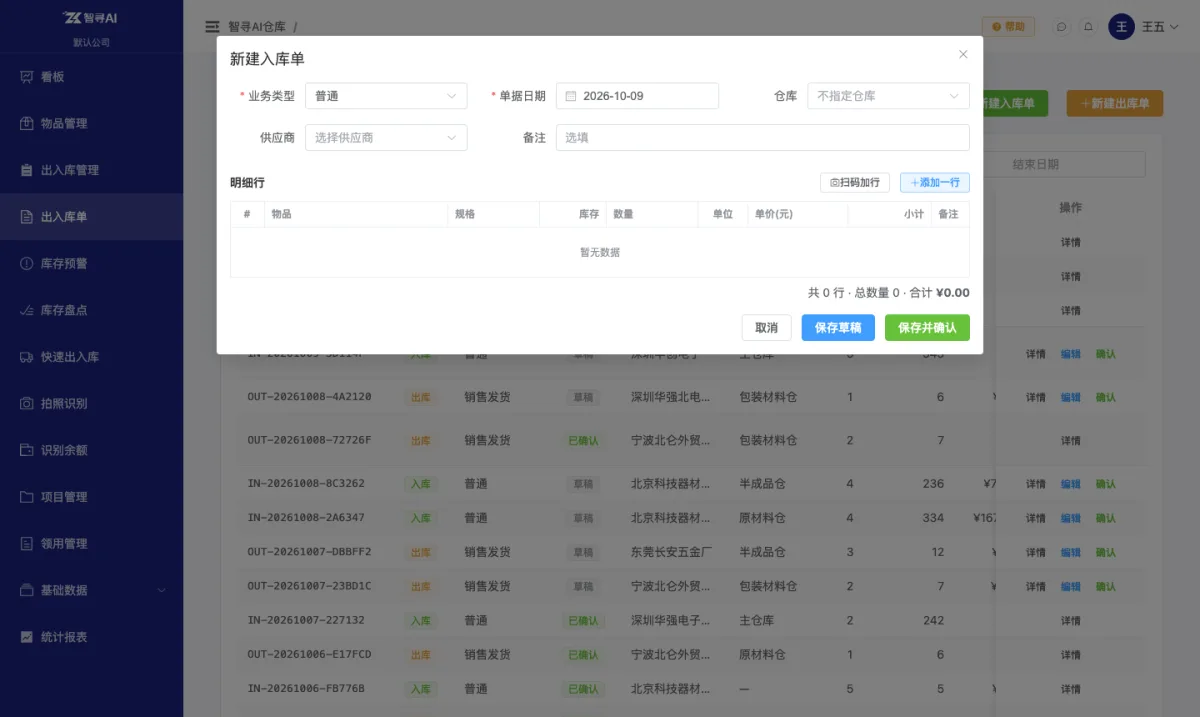
Task: Click the 统计报表 chart icon
Action: pyautogui.click(x=27, y=637)
